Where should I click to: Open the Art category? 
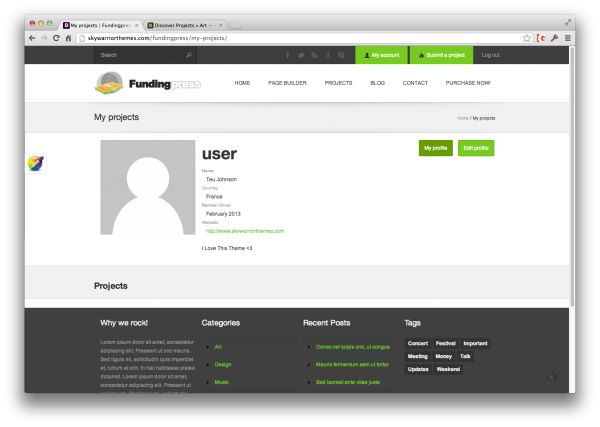[218, 347]
